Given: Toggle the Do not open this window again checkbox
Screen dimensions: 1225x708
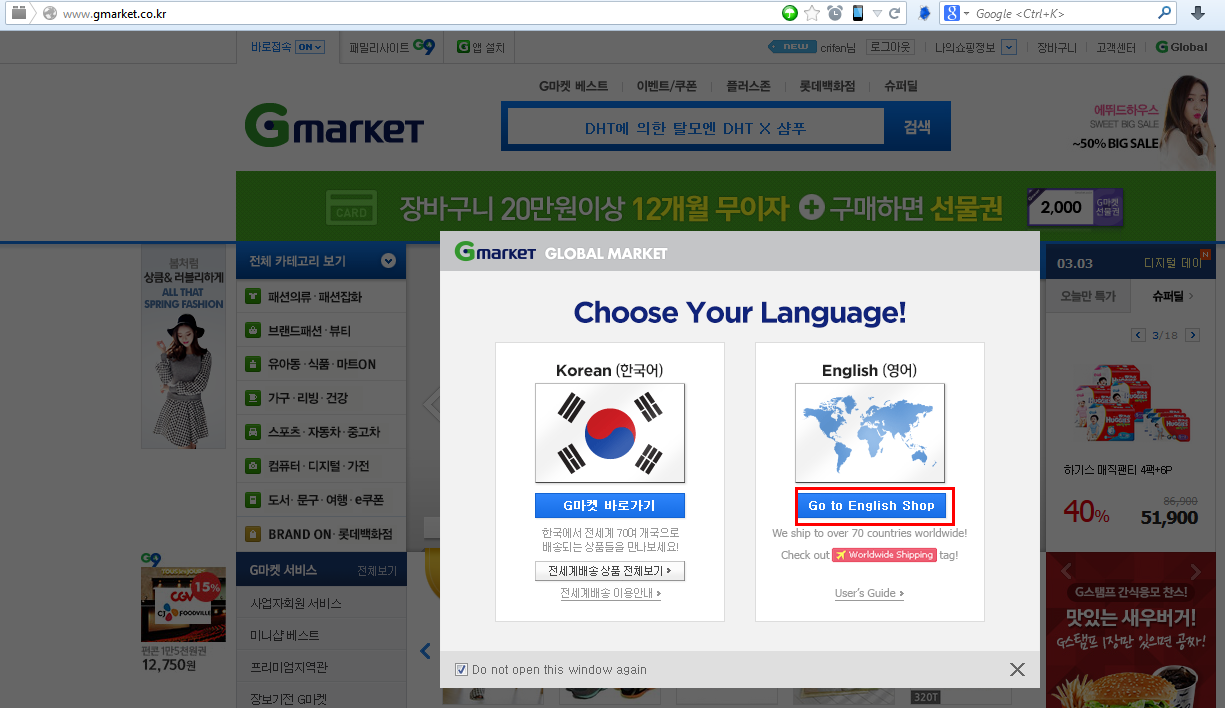Looking at the screenshot, I should click(x=462, y=669).
